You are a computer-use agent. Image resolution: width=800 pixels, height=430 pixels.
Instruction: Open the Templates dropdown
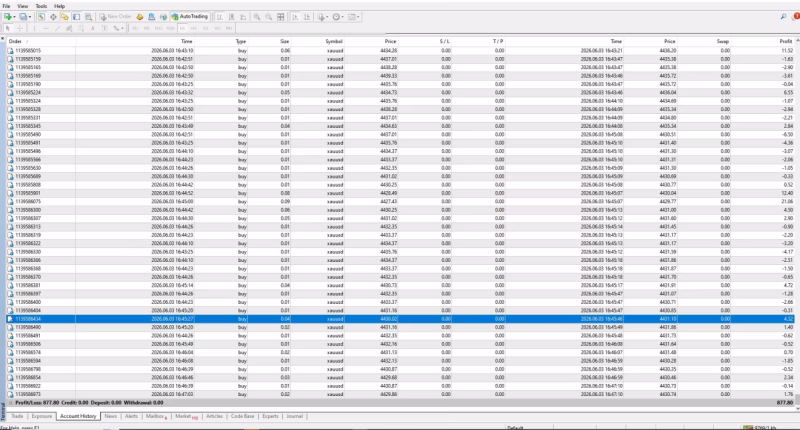pos(354,17)
